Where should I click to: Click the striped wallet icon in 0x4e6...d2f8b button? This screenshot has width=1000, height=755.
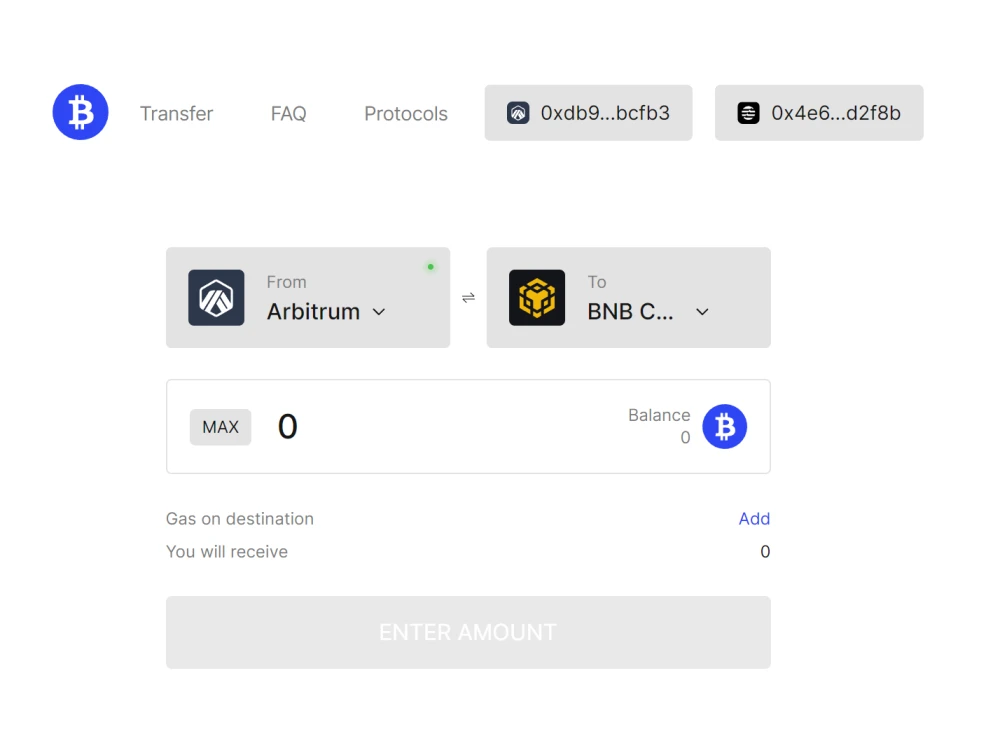click(x=749, y=113)
